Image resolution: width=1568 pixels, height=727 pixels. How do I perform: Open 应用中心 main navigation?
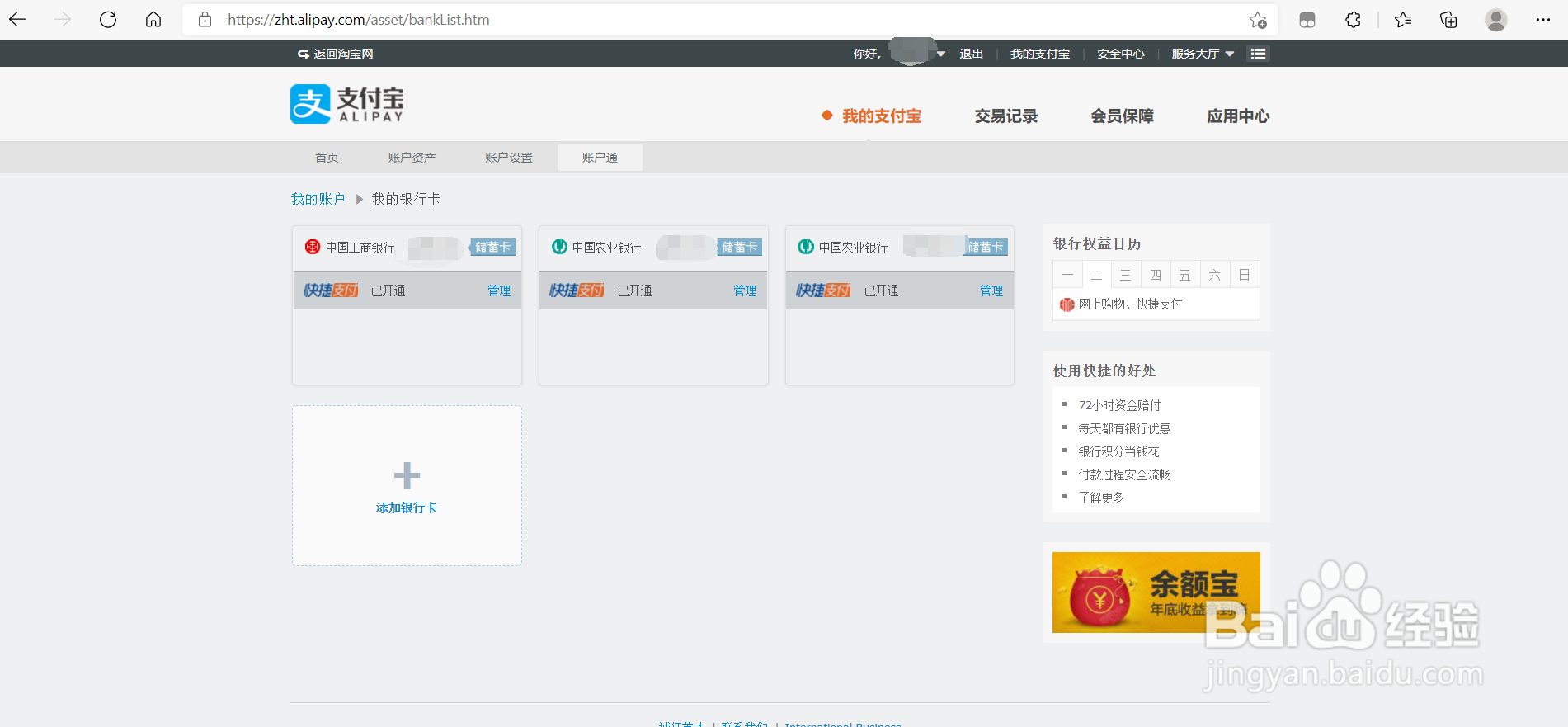[1238, 116]
